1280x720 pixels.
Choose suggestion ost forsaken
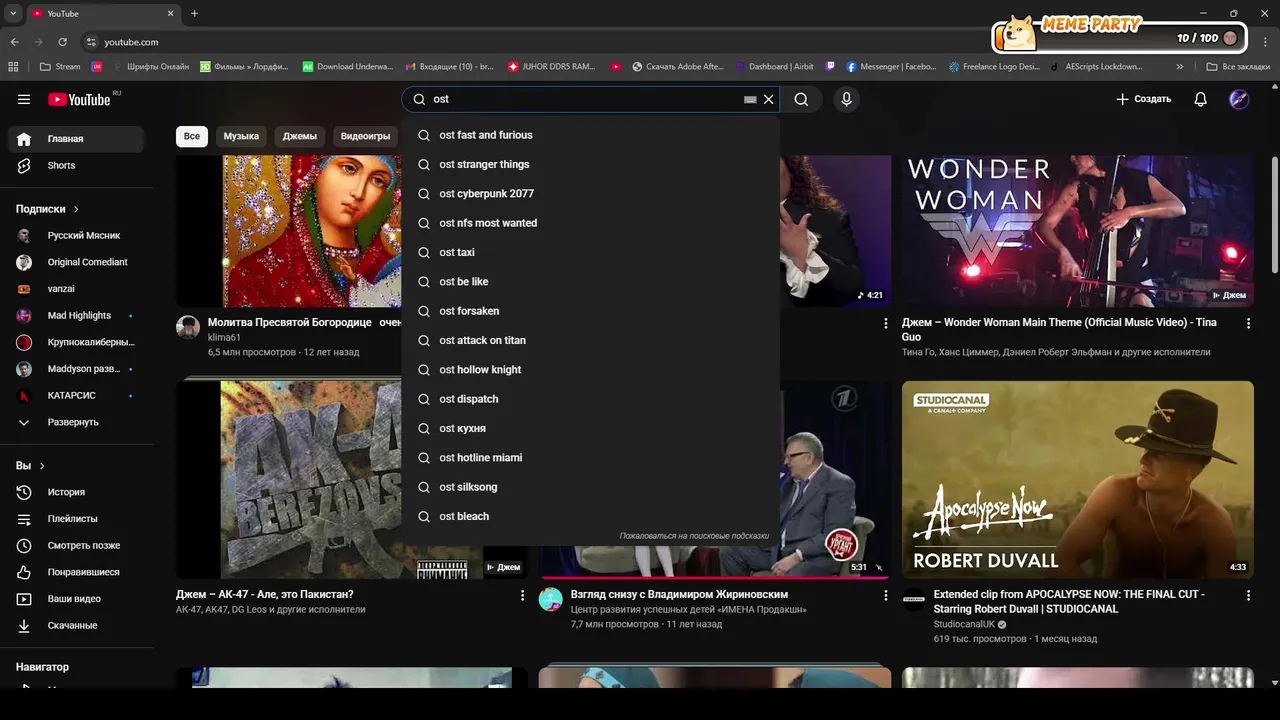click(590, 311)
